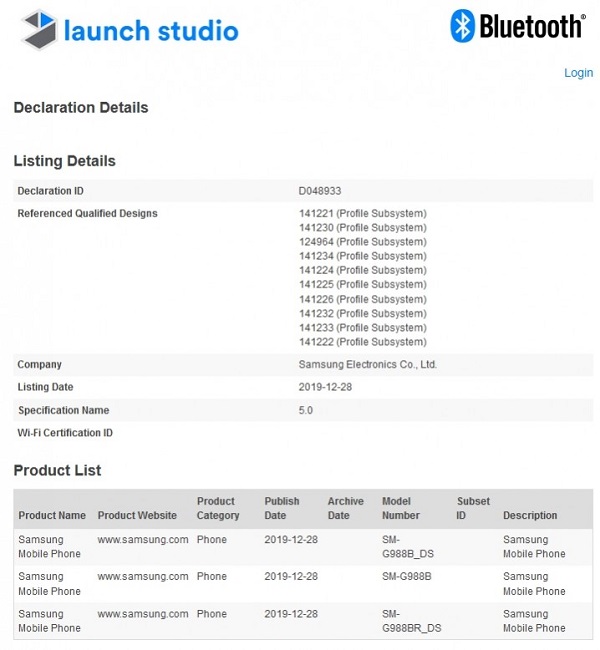Select design 141221 (Profile Subsystem)

click(x=362, y=213)
